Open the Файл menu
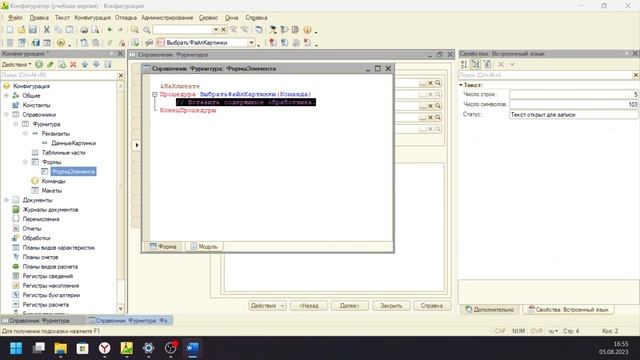640x360 pixels. click(x=15, y=18)
